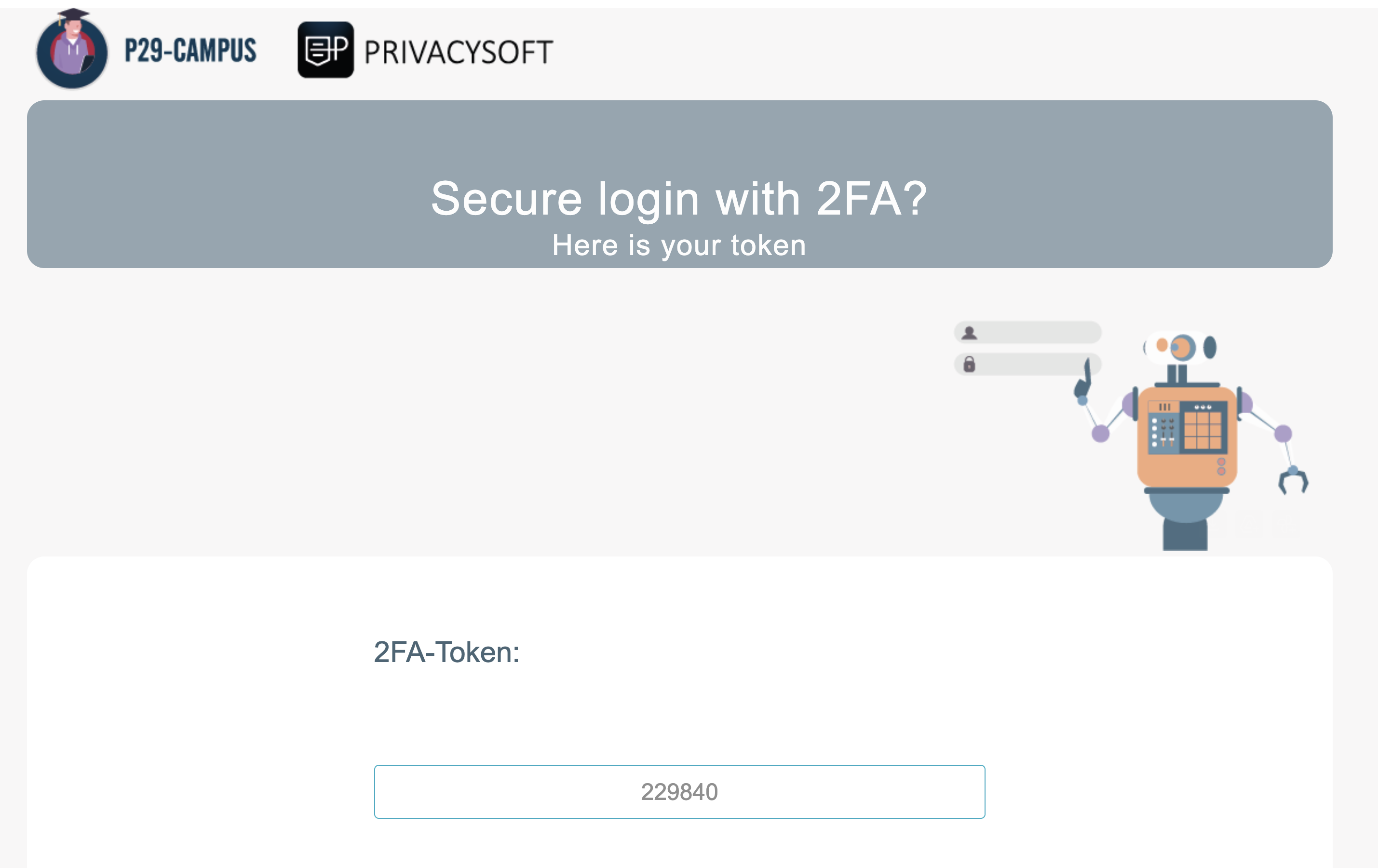The width and height of the screenshot is (1378, 868).
Task: Click the robot's pointing finger hand
Action: coord(1084,380)
